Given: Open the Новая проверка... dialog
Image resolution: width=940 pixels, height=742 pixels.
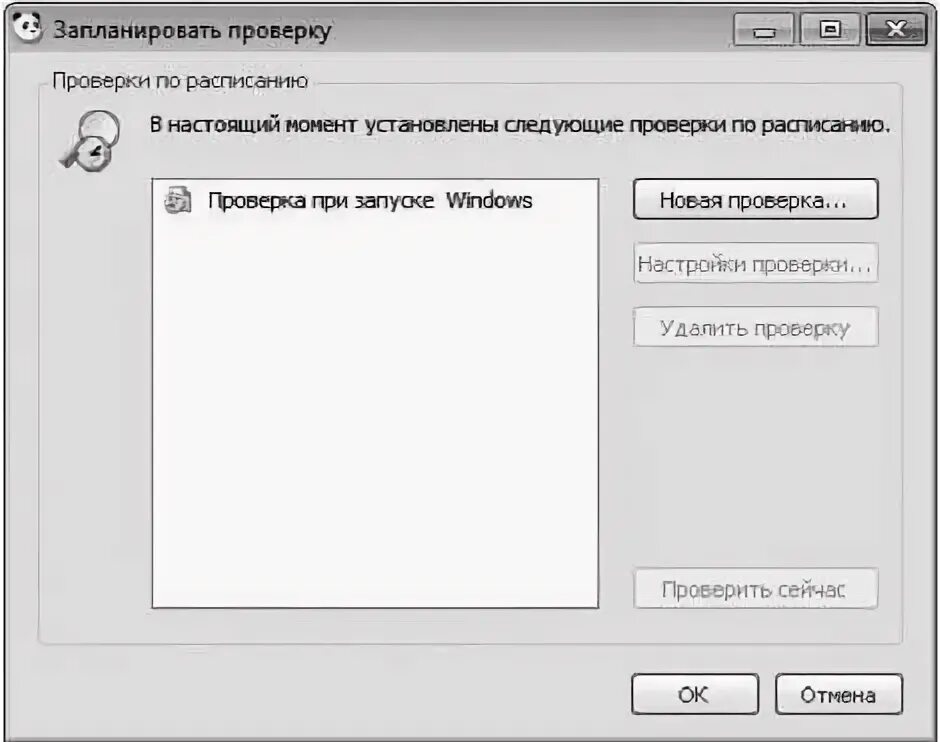Looking at the screenshot, I should [x=755, y=200].
